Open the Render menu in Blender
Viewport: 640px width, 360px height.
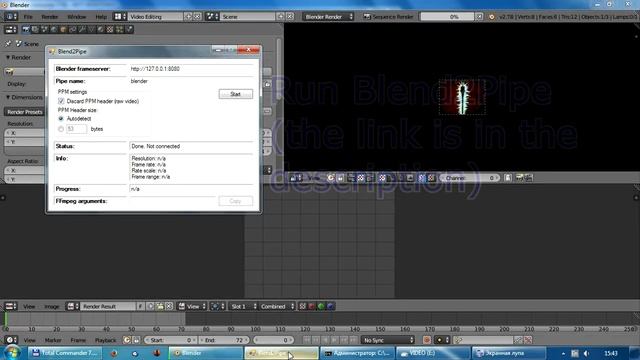click(x=50, y=17)
